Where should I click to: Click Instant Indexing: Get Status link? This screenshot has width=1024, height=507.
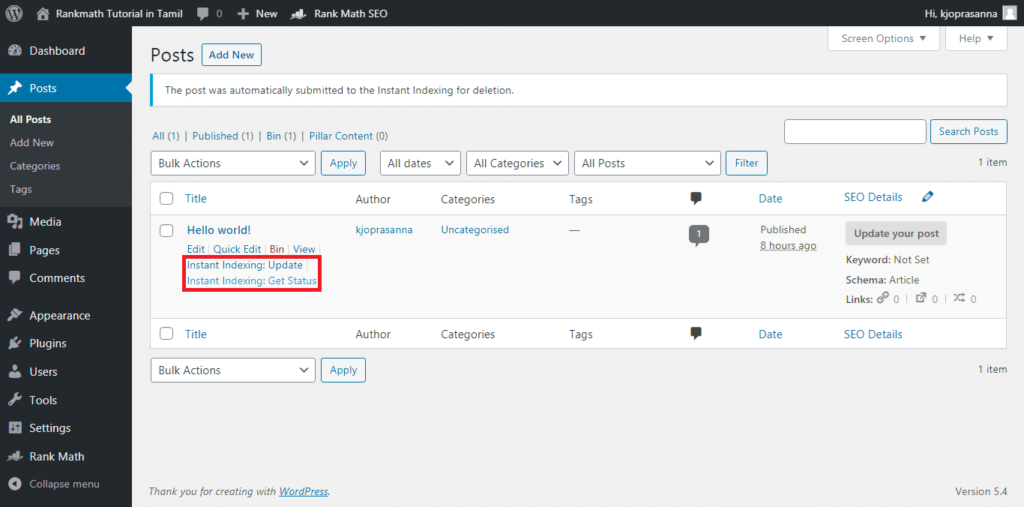pyautogui.click(x=252, y=281)
